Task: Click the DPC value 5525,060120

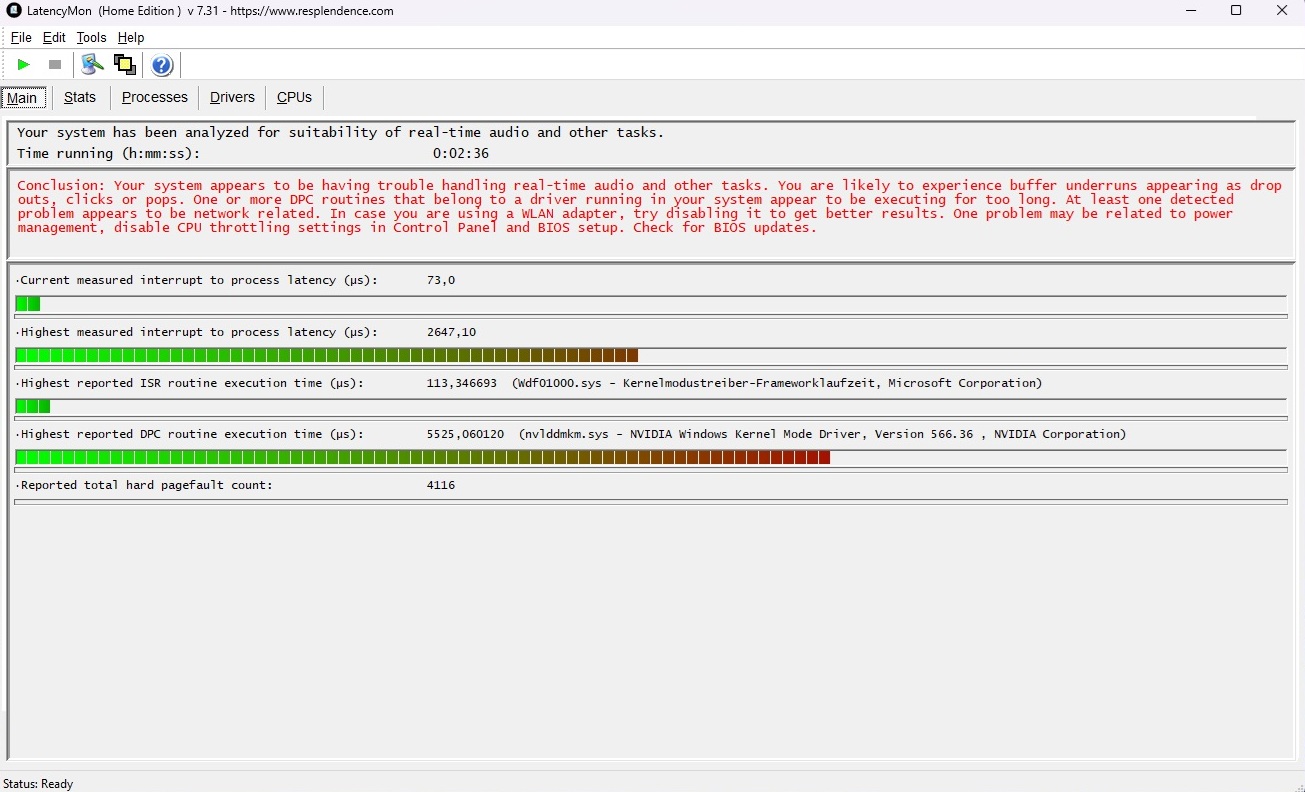Action: [465, 434]
